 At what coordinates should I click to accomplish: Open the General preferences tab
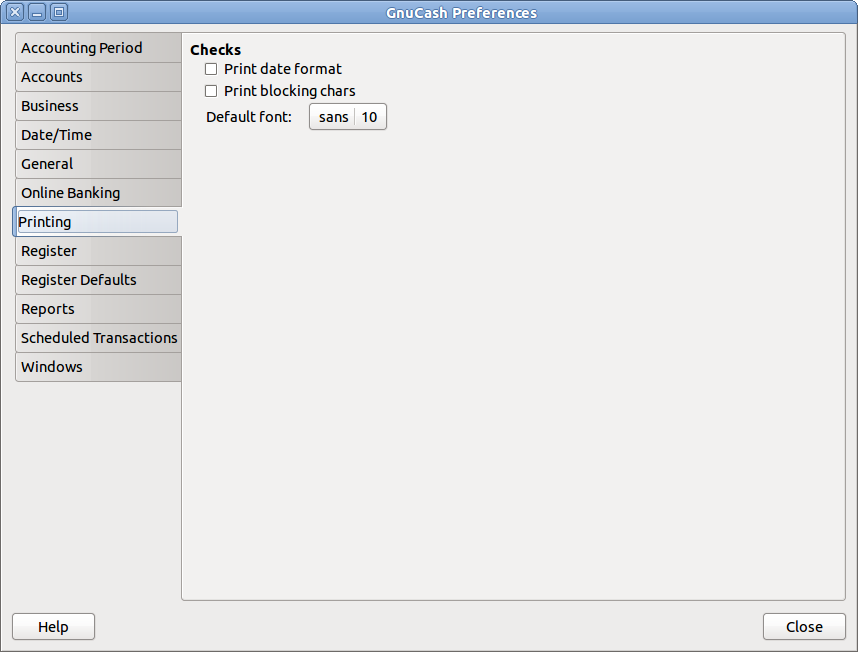98,164
